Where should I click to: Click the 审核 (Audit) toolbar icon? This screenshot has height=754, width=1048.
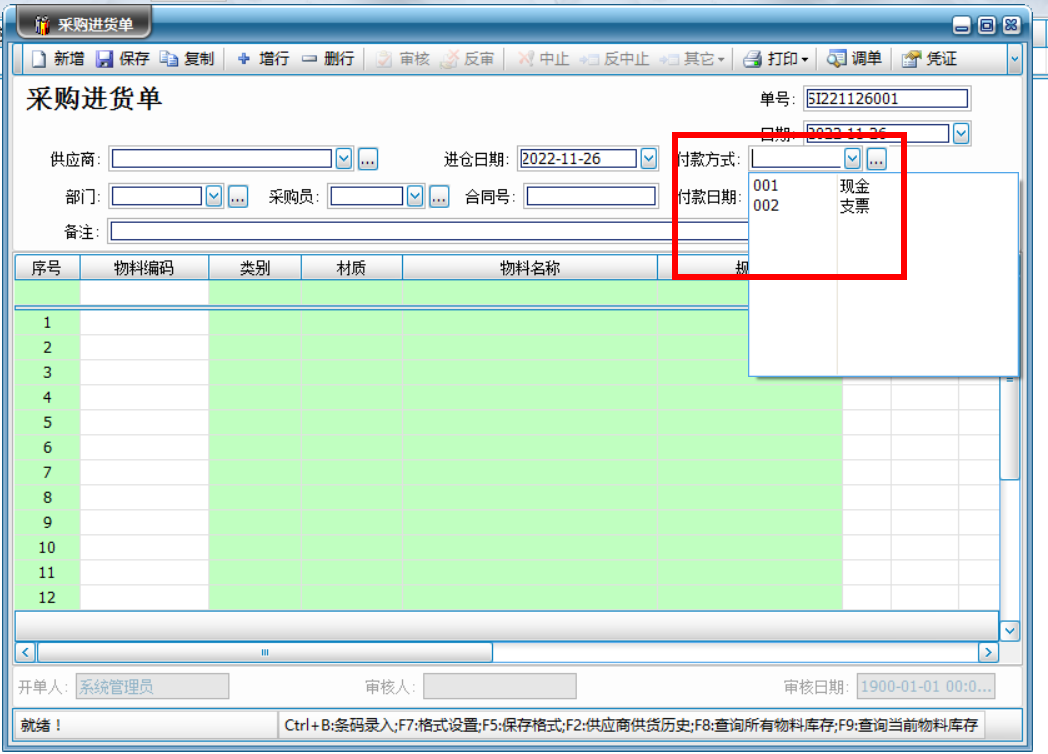click(384, 59)
